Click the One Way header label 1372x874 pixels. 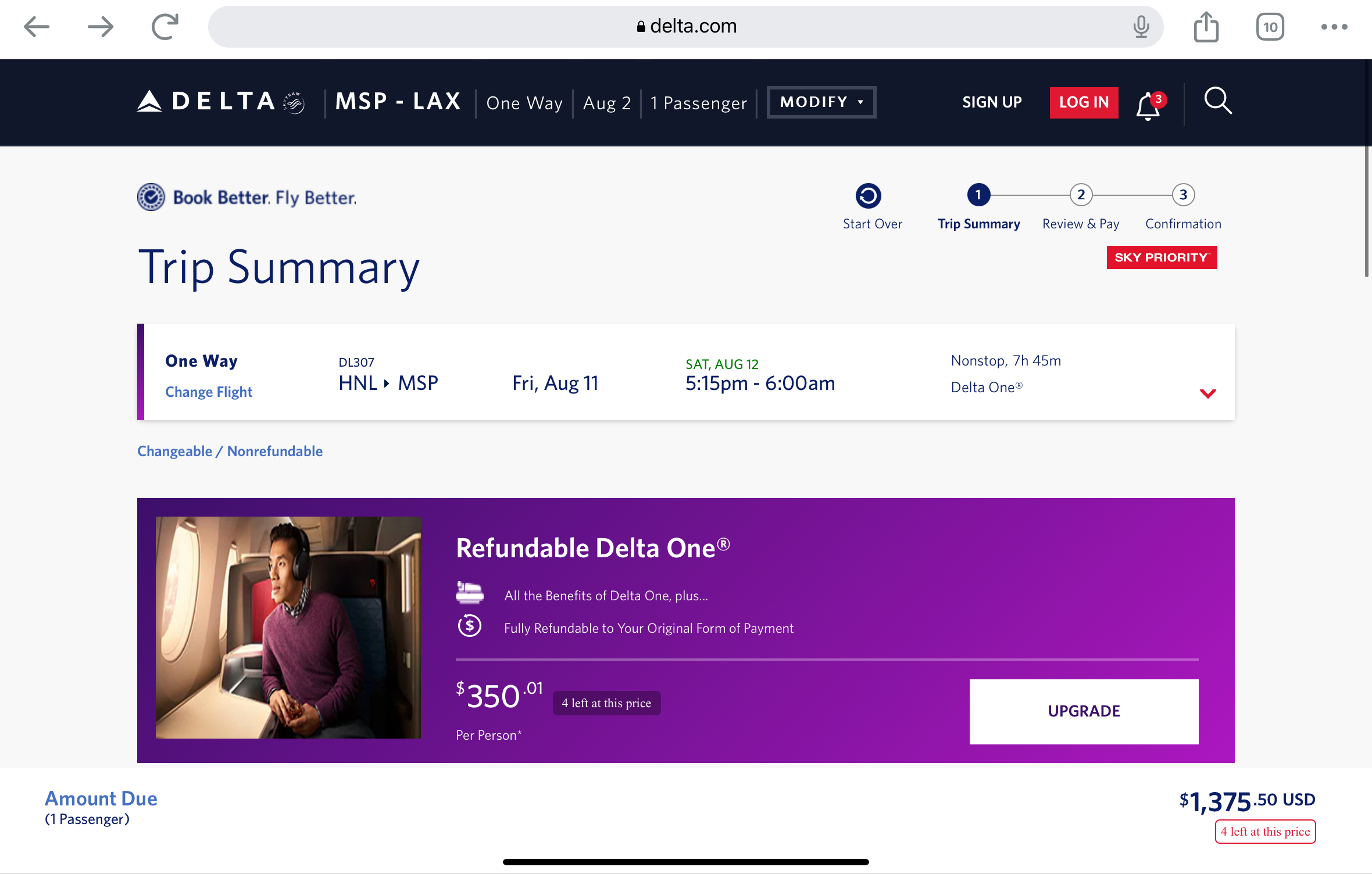click(524, 103)
